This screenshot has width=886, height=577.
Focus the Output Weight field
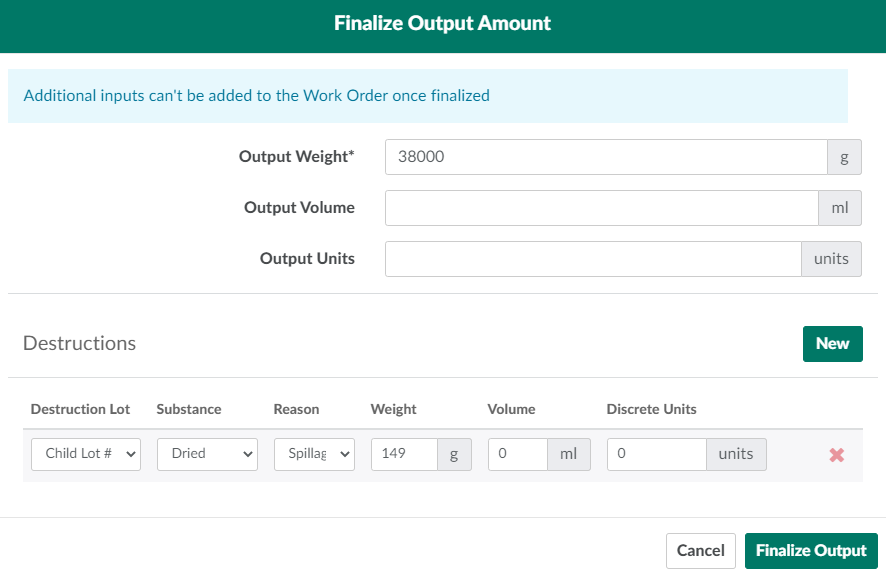[x=605, y=157]
